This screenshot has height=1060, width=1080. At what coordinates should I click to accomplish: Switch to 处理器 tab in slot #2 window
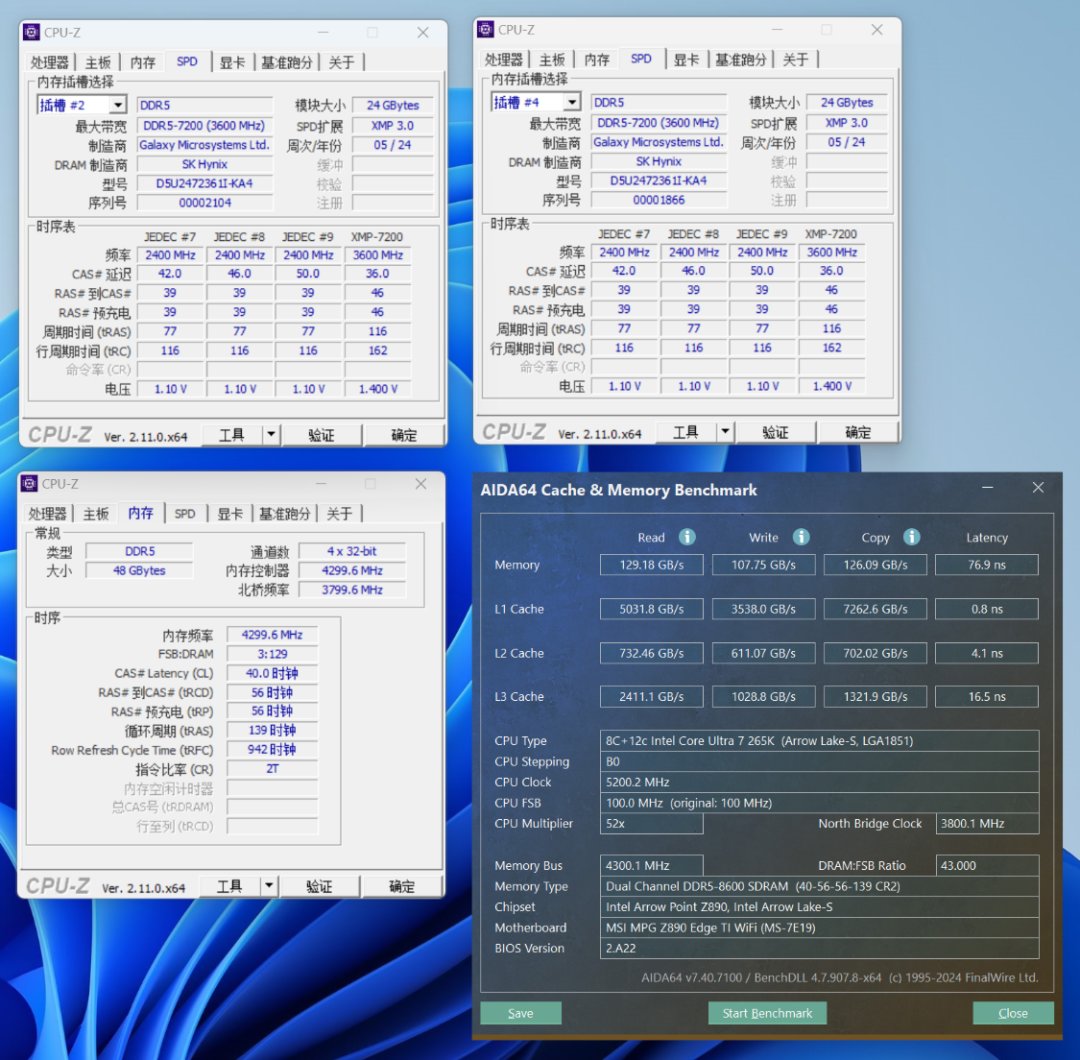click(49, 63)
